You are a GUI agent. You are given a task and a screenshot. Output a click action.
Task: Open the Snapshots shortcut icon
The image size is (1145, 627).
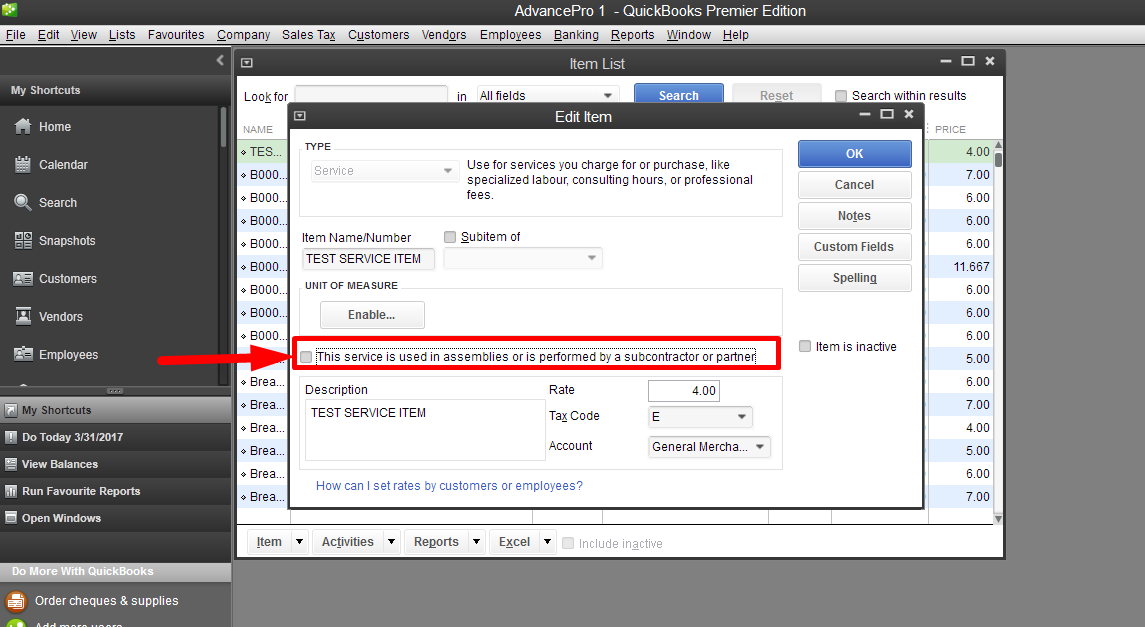[x=23, y=241]
